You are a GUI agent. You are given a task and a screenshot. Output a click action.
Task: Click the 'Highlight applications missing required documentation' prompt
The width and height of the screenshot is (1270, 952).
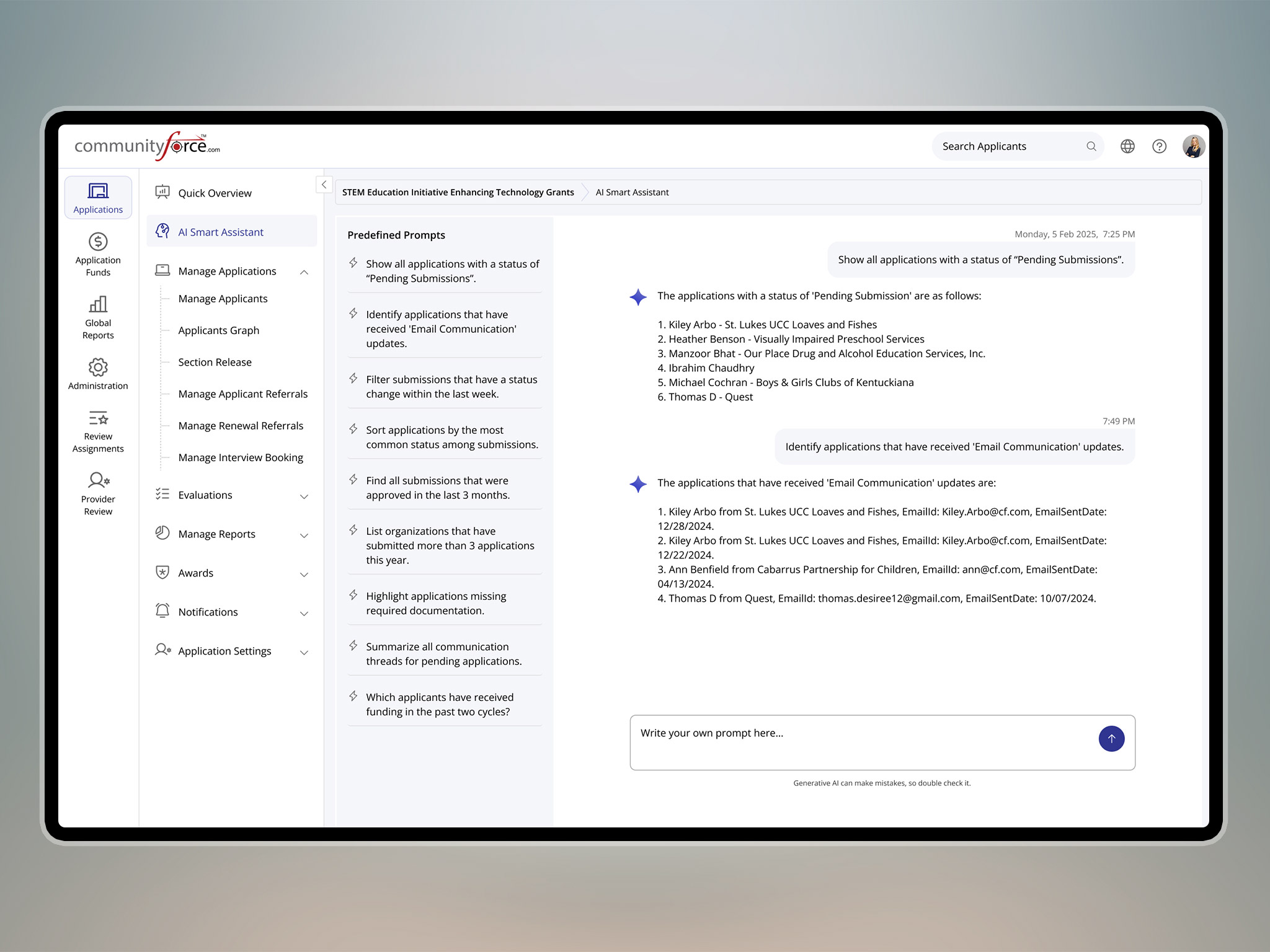436,603
